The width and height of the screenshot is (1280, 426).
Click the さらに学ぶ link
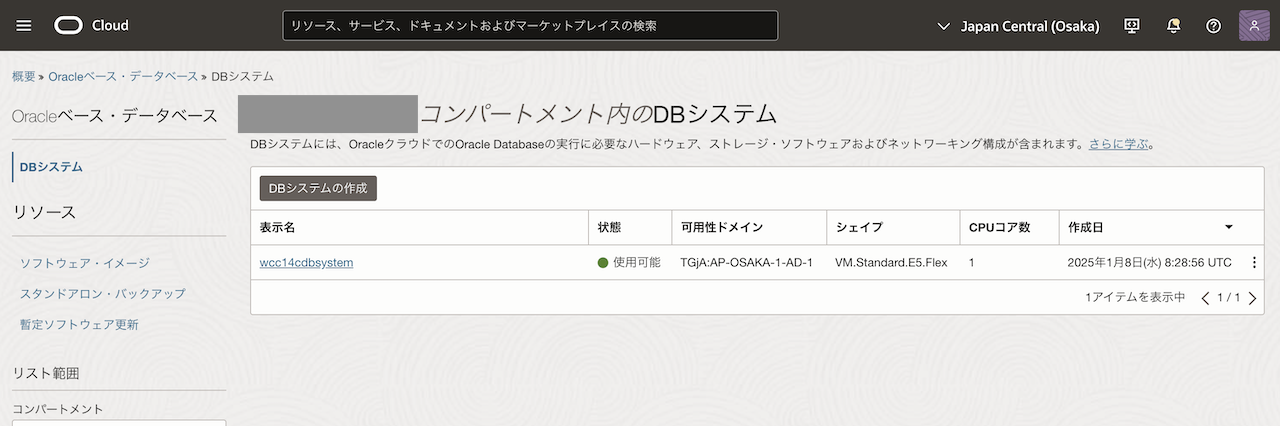point(1119,144)
